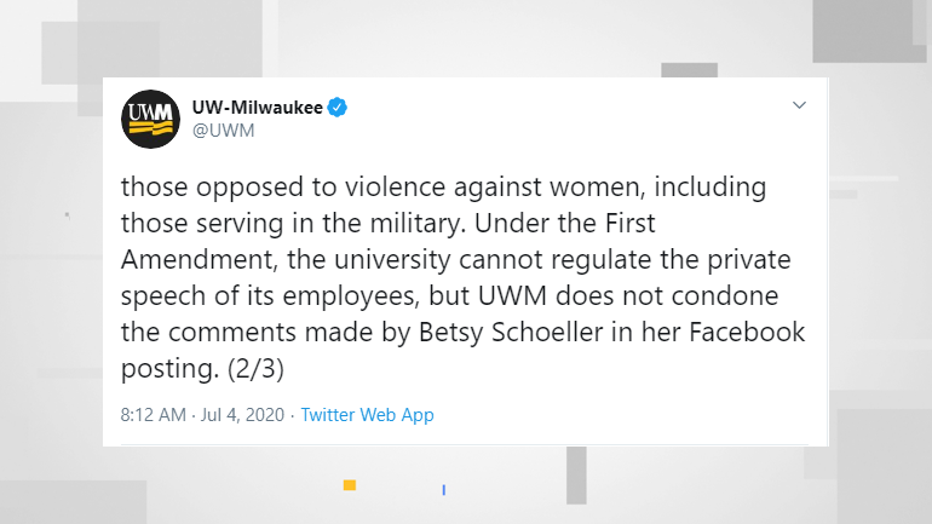
Task: Expand the tweet options chevron
Action: (x=799, y=105)
